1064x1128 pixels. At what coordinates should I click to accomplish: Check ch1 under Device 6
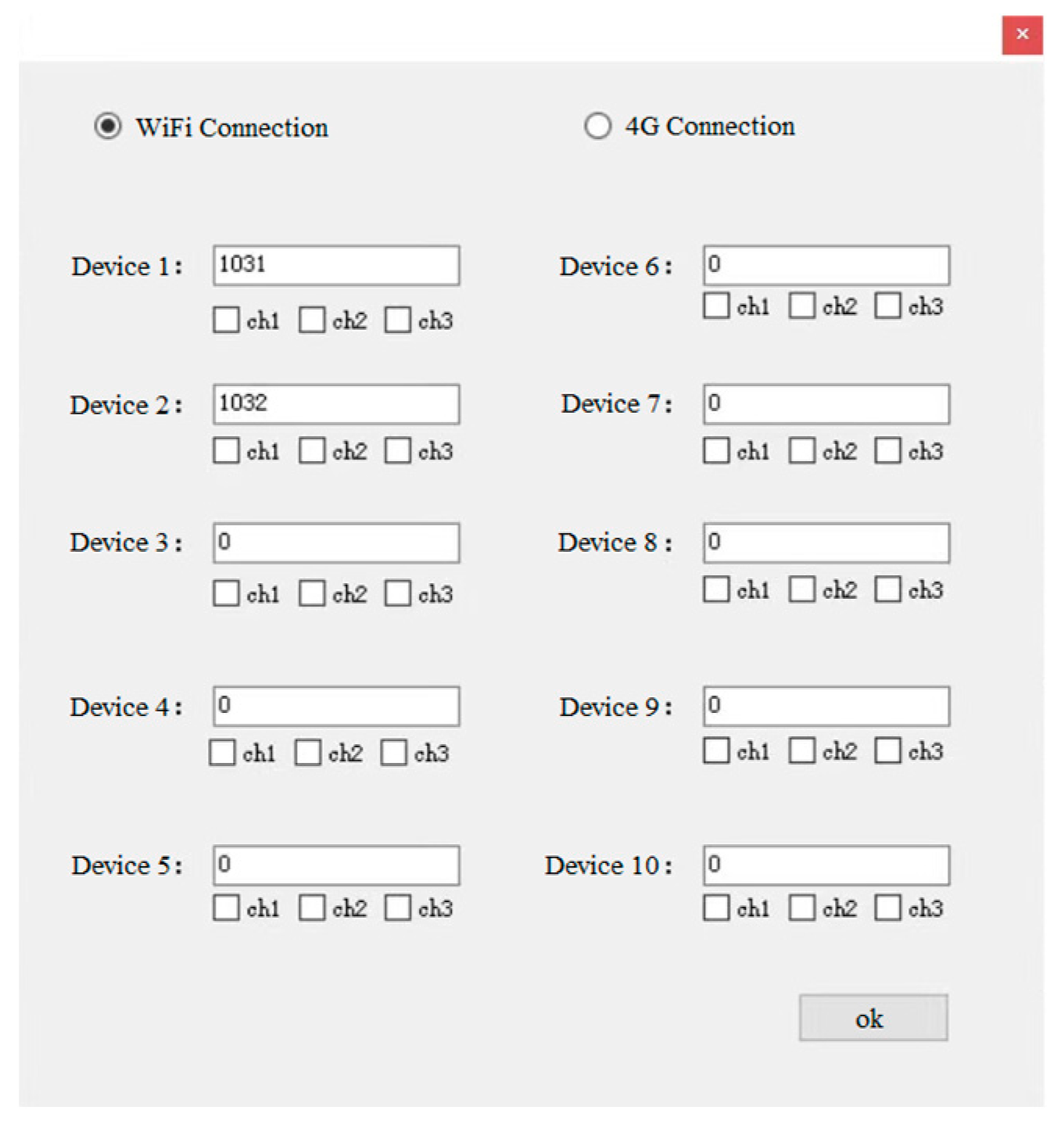716,305
